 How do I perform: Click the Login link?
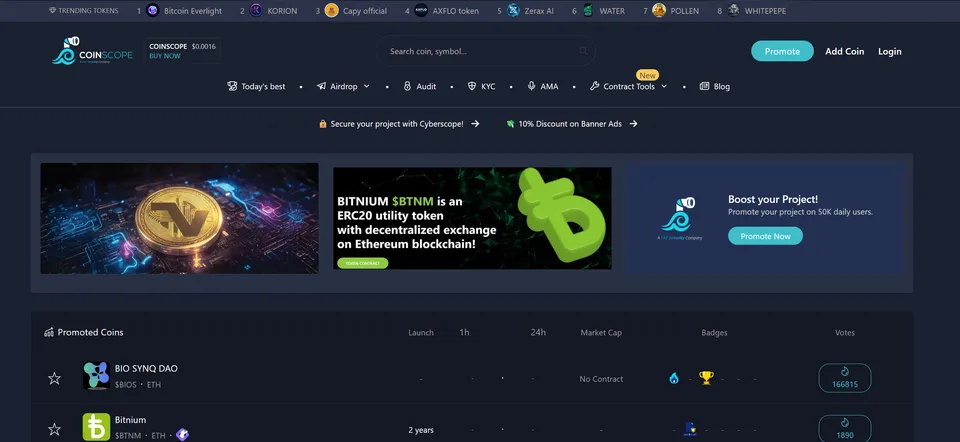point(890,51)
